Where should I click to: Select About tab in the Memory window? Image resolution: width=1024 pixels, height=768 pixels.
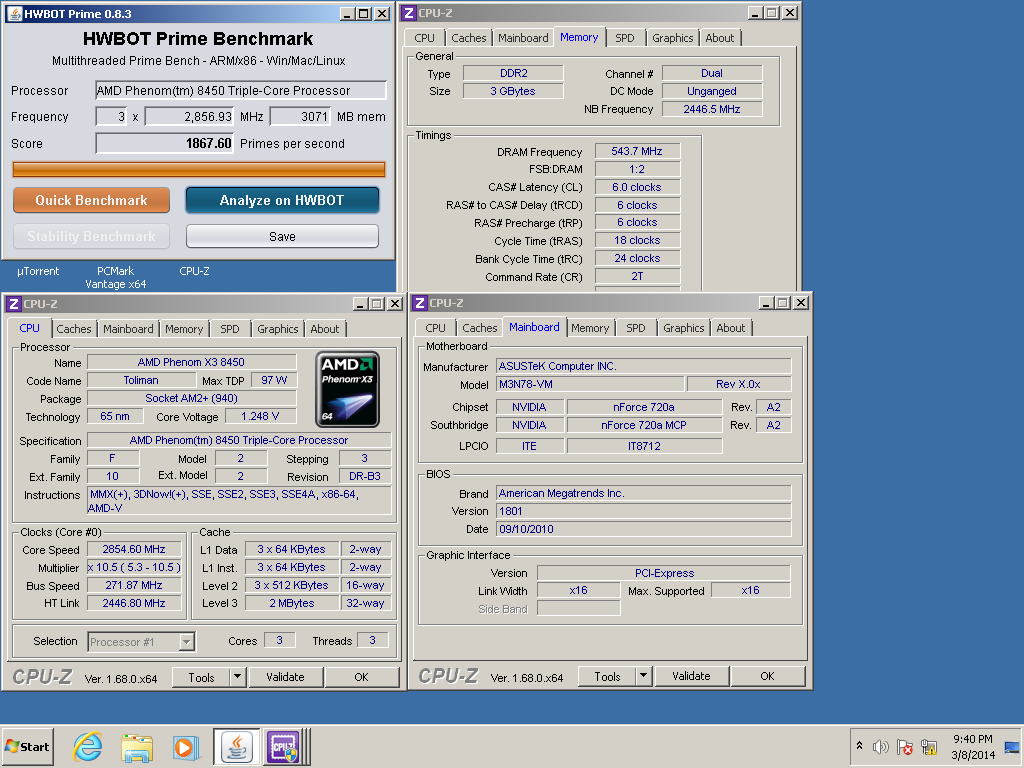[720, 38]
